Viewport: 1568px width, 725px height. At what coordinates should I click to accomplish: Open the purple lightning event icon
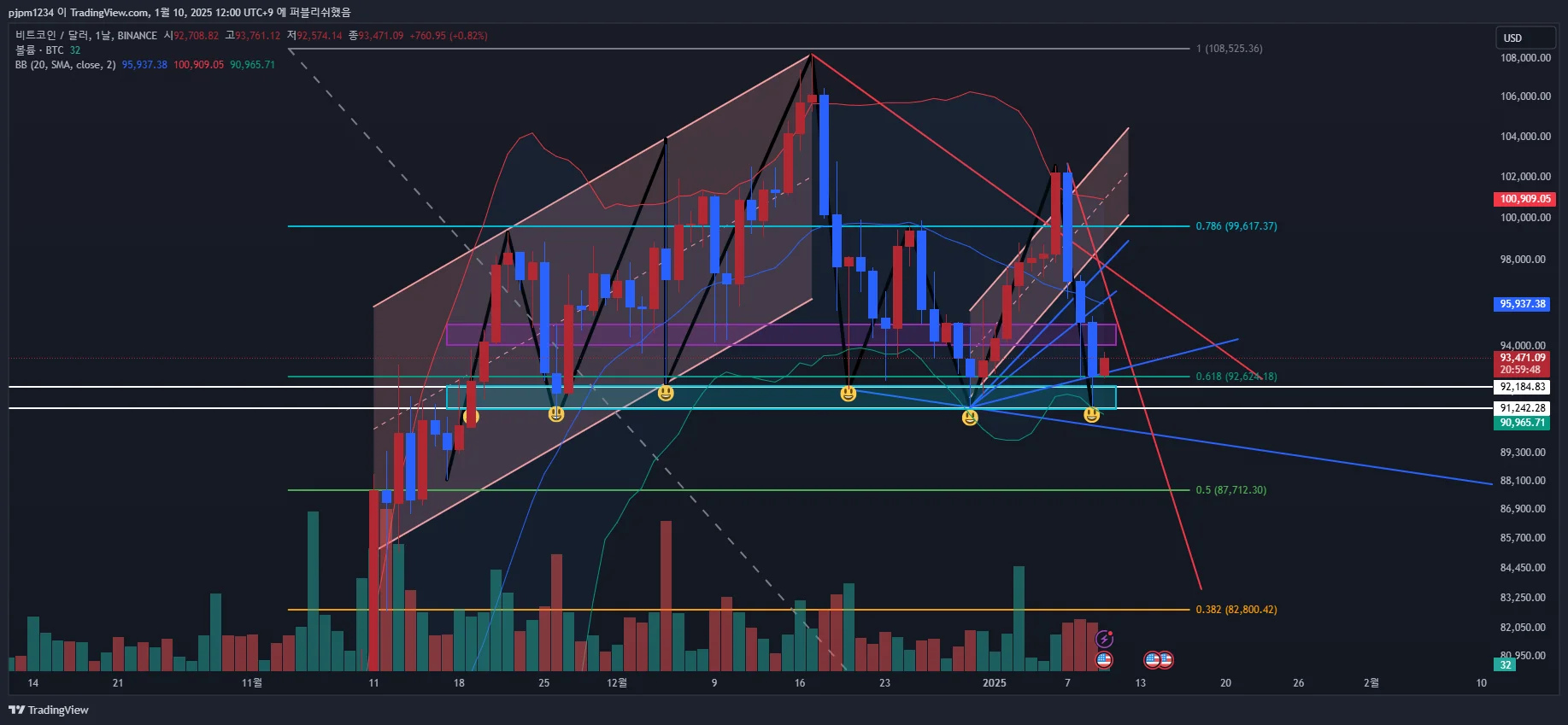tap(1104, 639)
